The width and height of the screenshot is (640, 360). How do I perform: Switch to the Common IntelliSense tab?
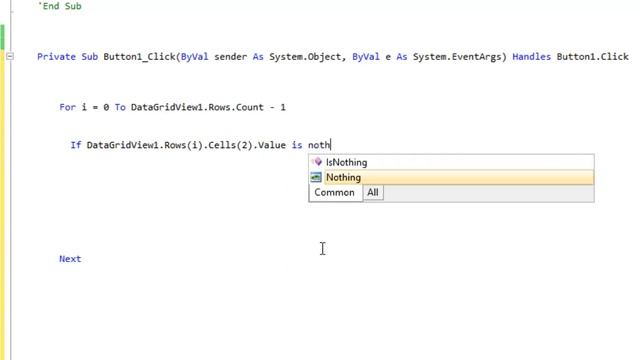tap(334, 193)
